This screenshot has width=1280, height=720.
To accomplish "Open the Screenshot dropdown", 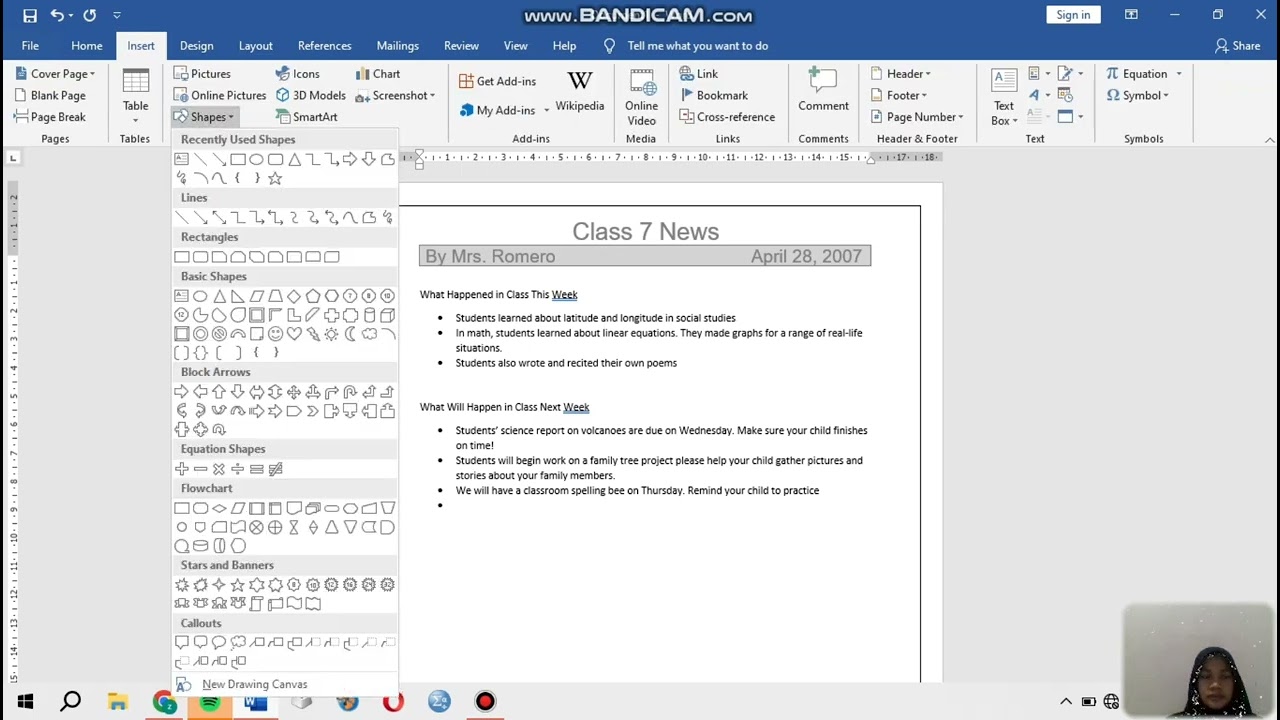I will [x=395, y=95].
